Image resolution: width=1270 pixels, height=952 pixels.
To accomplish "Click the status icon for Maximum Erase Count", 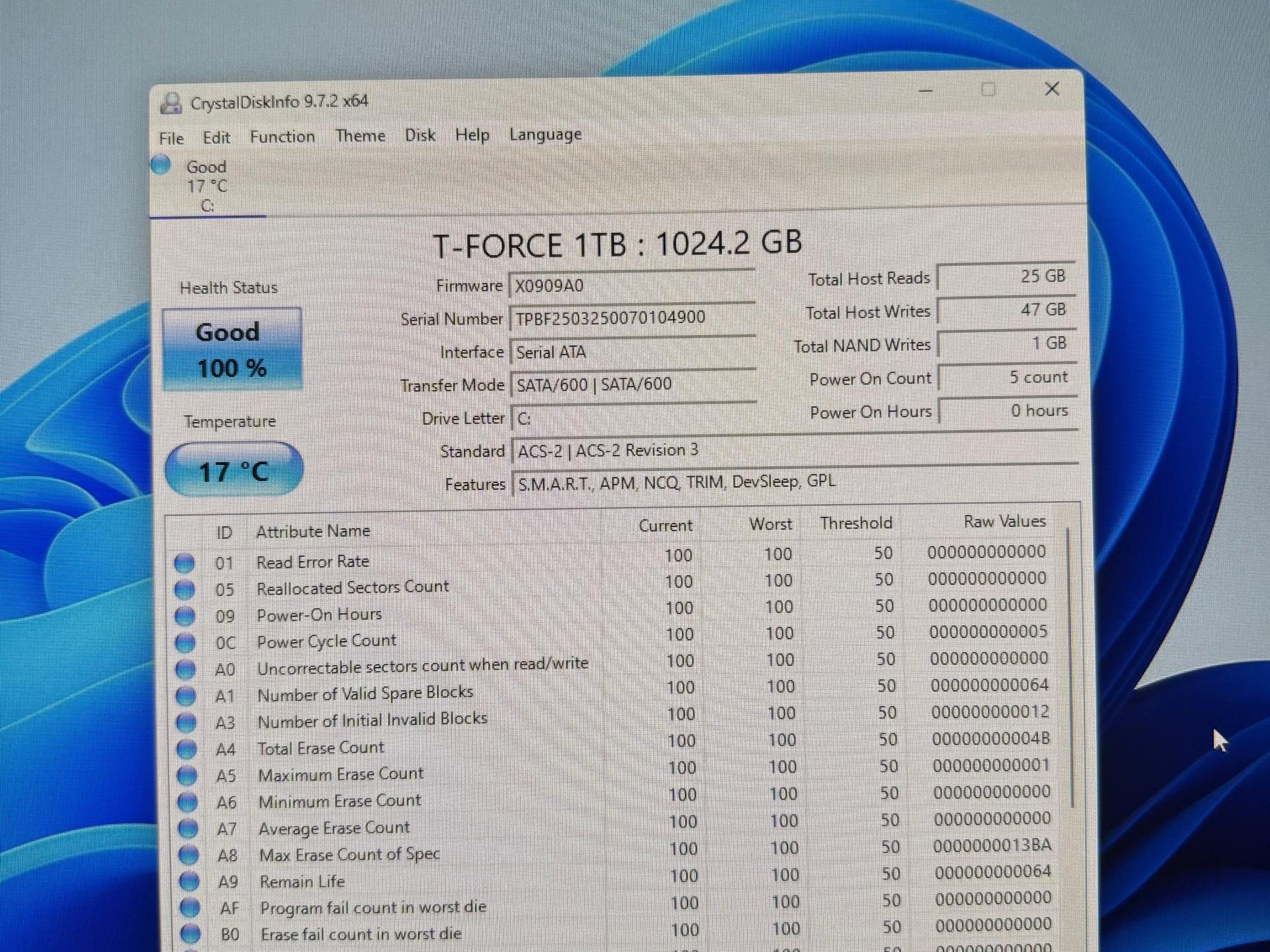I will point(187,776).
